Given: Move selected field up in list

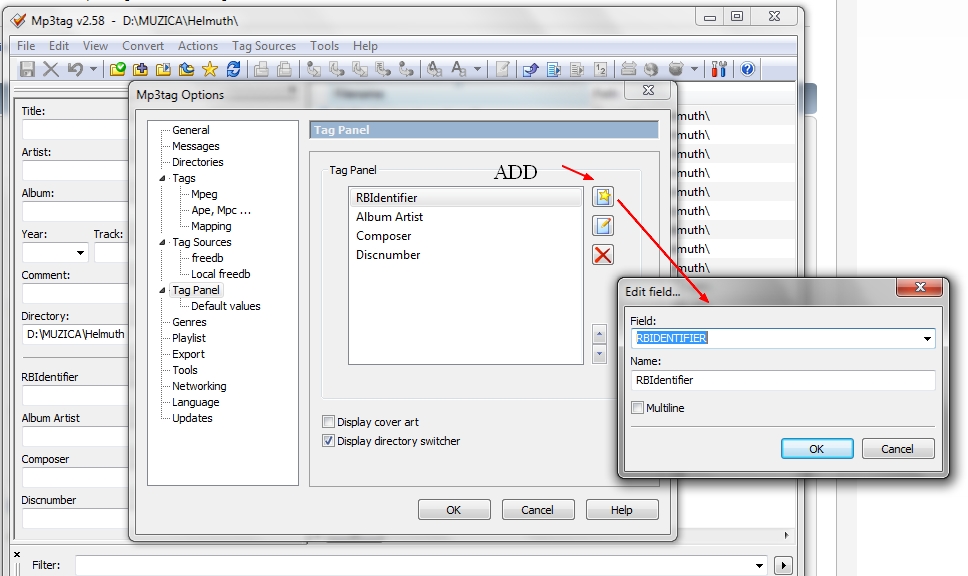Looking at the screenshot, I should pos(599,335).
